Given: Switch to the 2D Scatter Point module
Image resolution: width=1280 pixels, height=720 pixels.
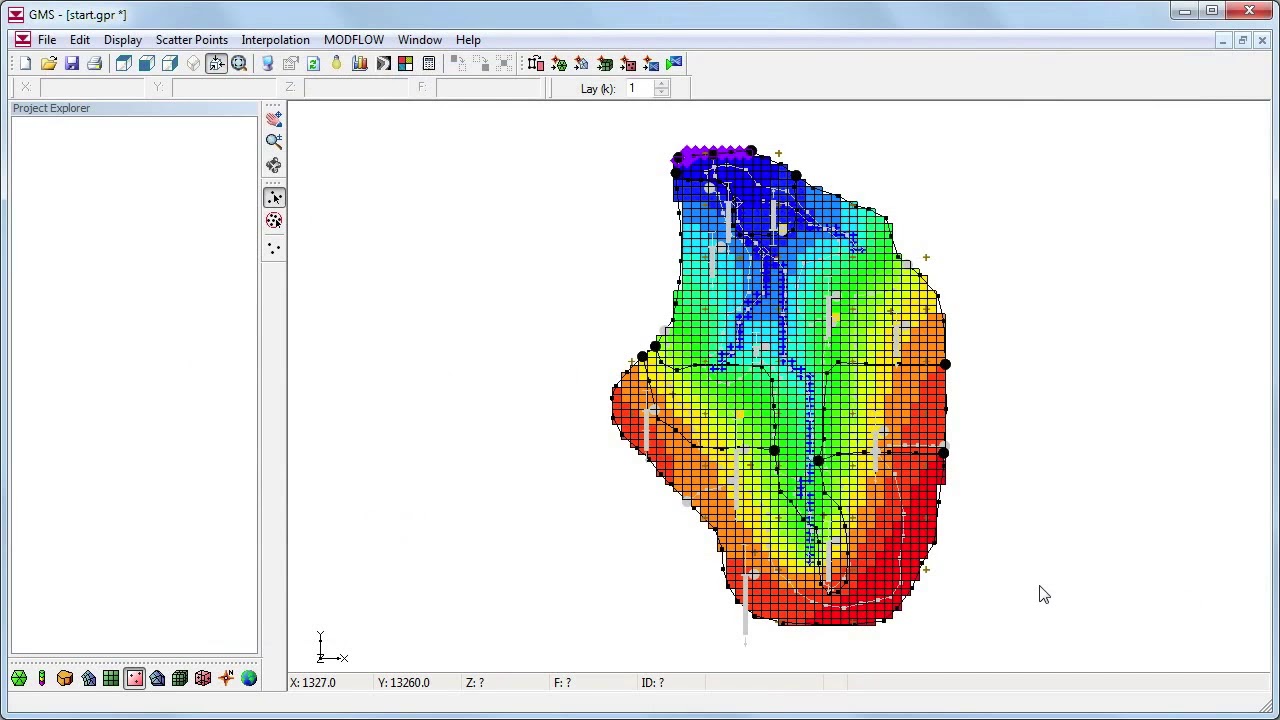Looking at the screenshot, I should 134,679.
